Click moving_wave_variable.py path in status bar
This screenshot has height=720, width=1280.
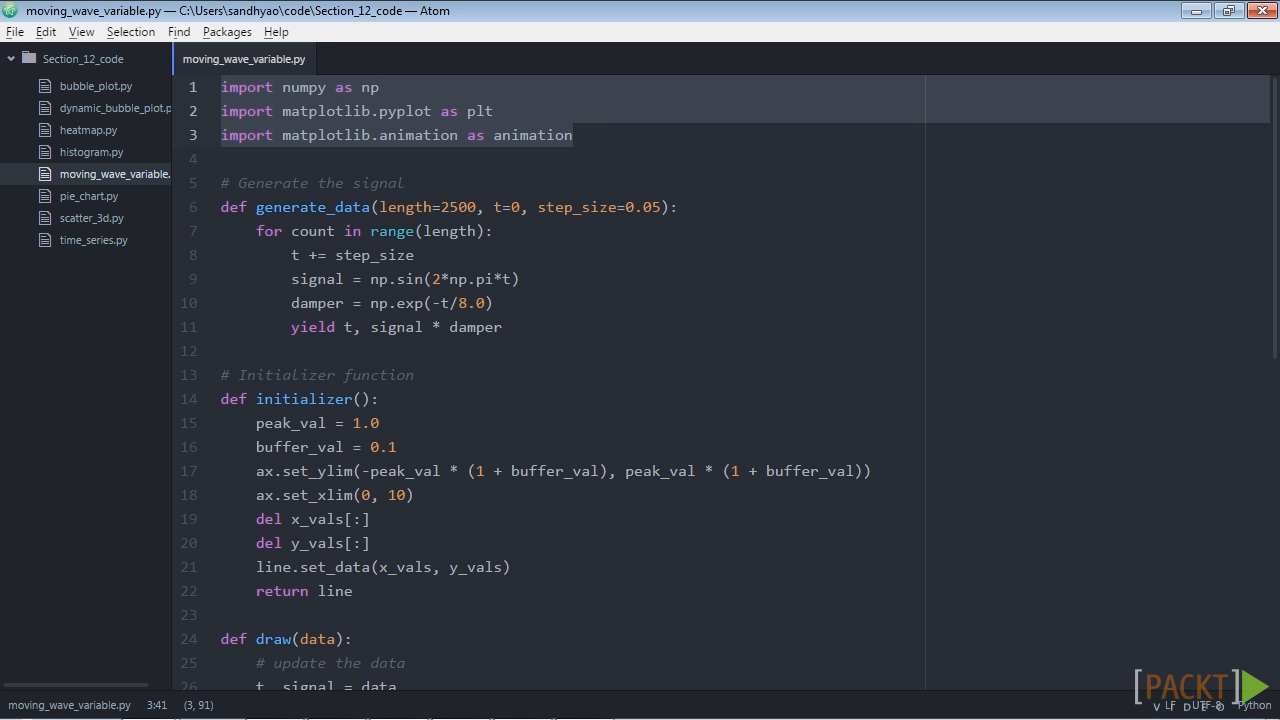pos(69,705)
